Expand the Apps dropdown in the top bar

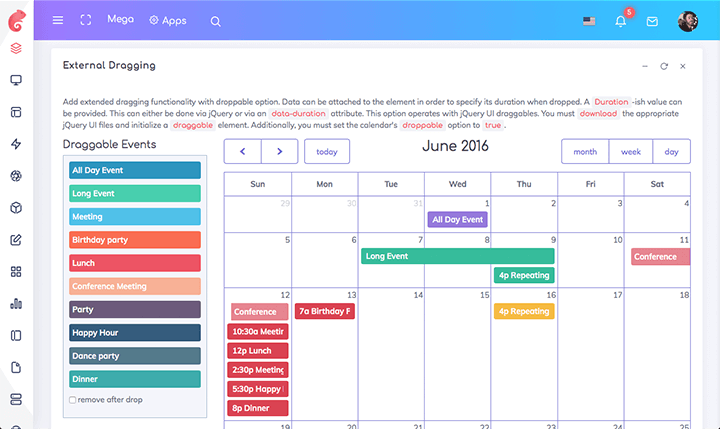pos(167,20)
